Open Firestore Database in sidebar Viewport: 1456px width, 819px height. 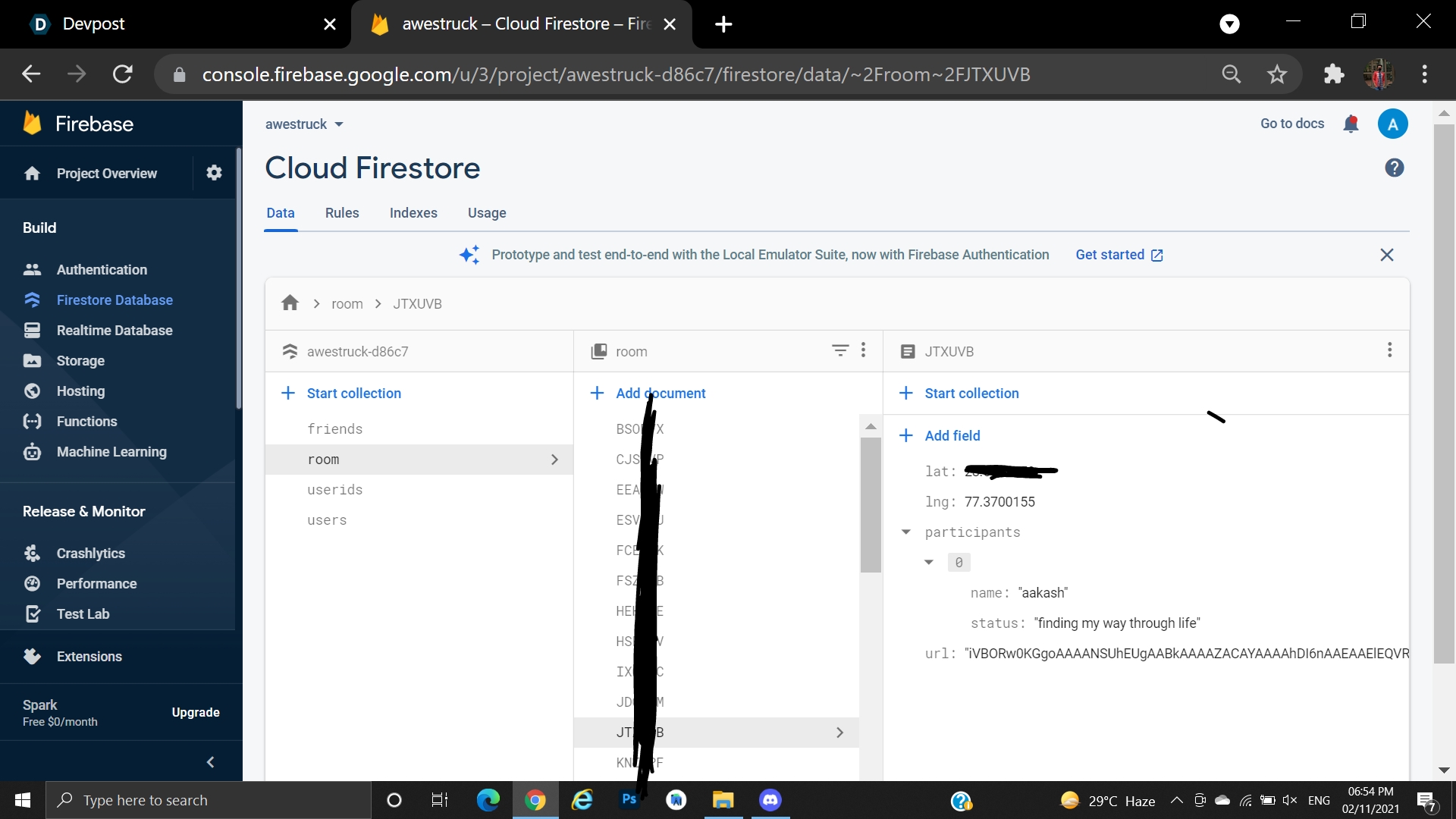114,300
